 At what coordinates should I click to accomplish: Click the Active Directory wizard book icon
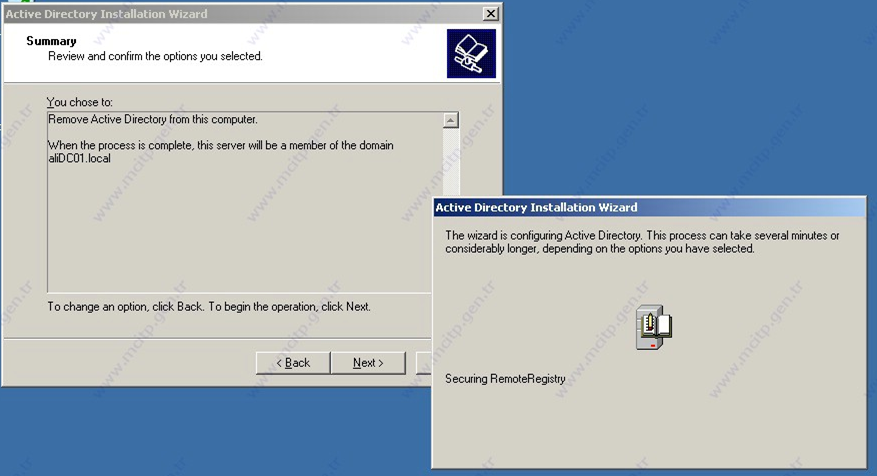pyautogui.click(x=470, y=53)
